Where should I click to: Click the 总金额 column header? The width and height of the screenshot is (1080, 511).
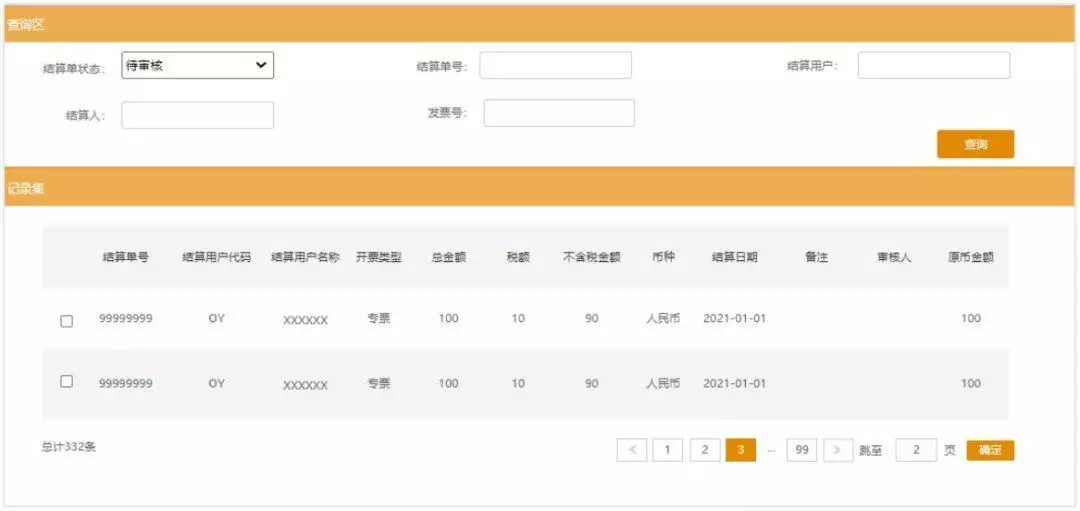coord(448,258)
